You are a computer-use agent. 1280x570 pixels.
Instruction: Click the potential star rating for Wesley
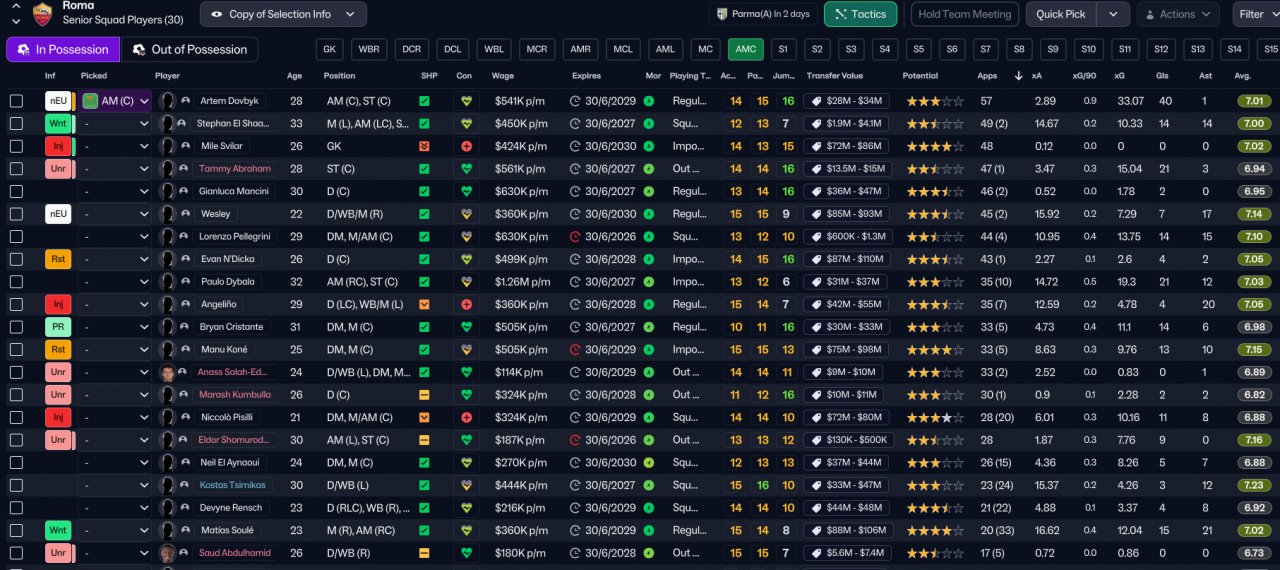935,214
